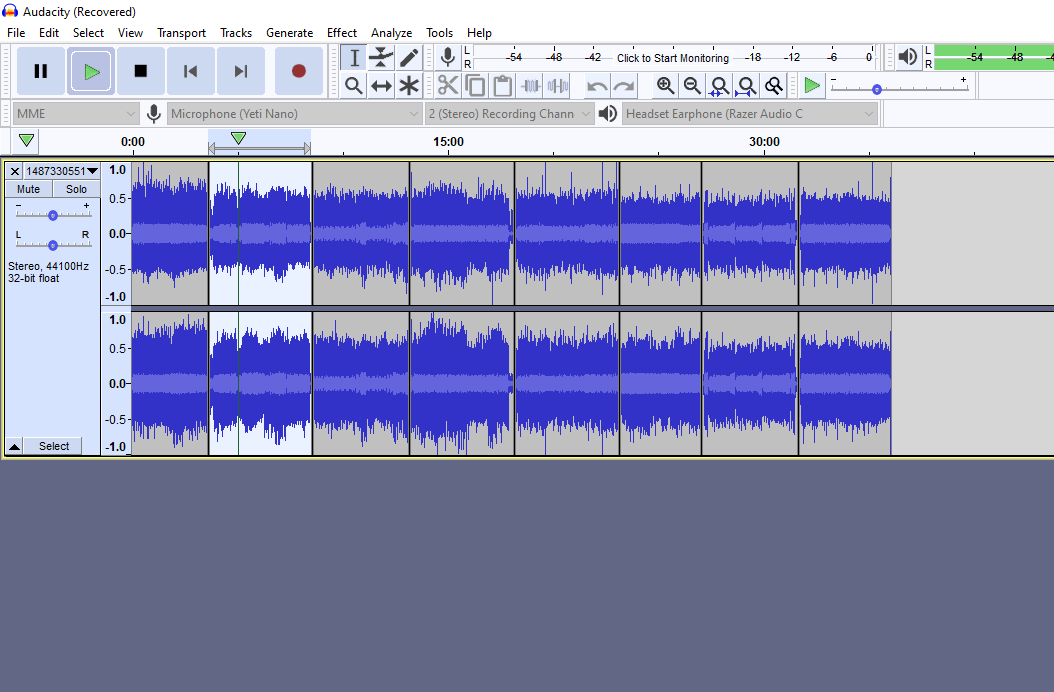Viewport: 1054px width, 692px height.
Task: Select the Envelope tool
Action: pos(381,57)
